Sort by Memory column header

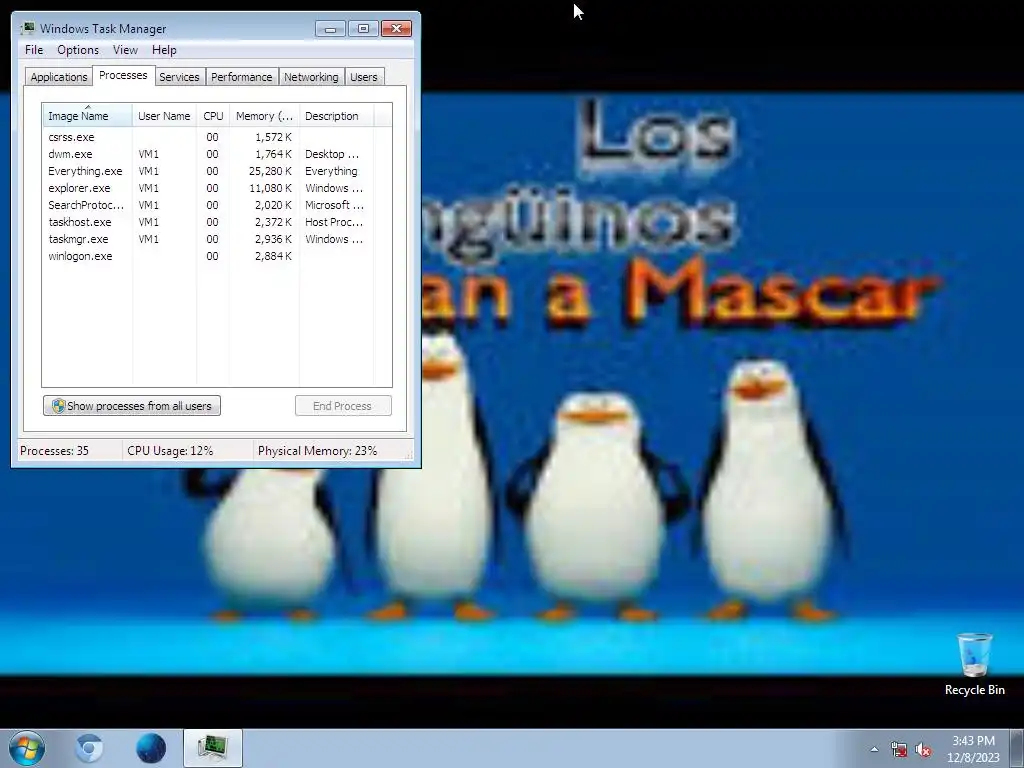click(x=264, y=116)
